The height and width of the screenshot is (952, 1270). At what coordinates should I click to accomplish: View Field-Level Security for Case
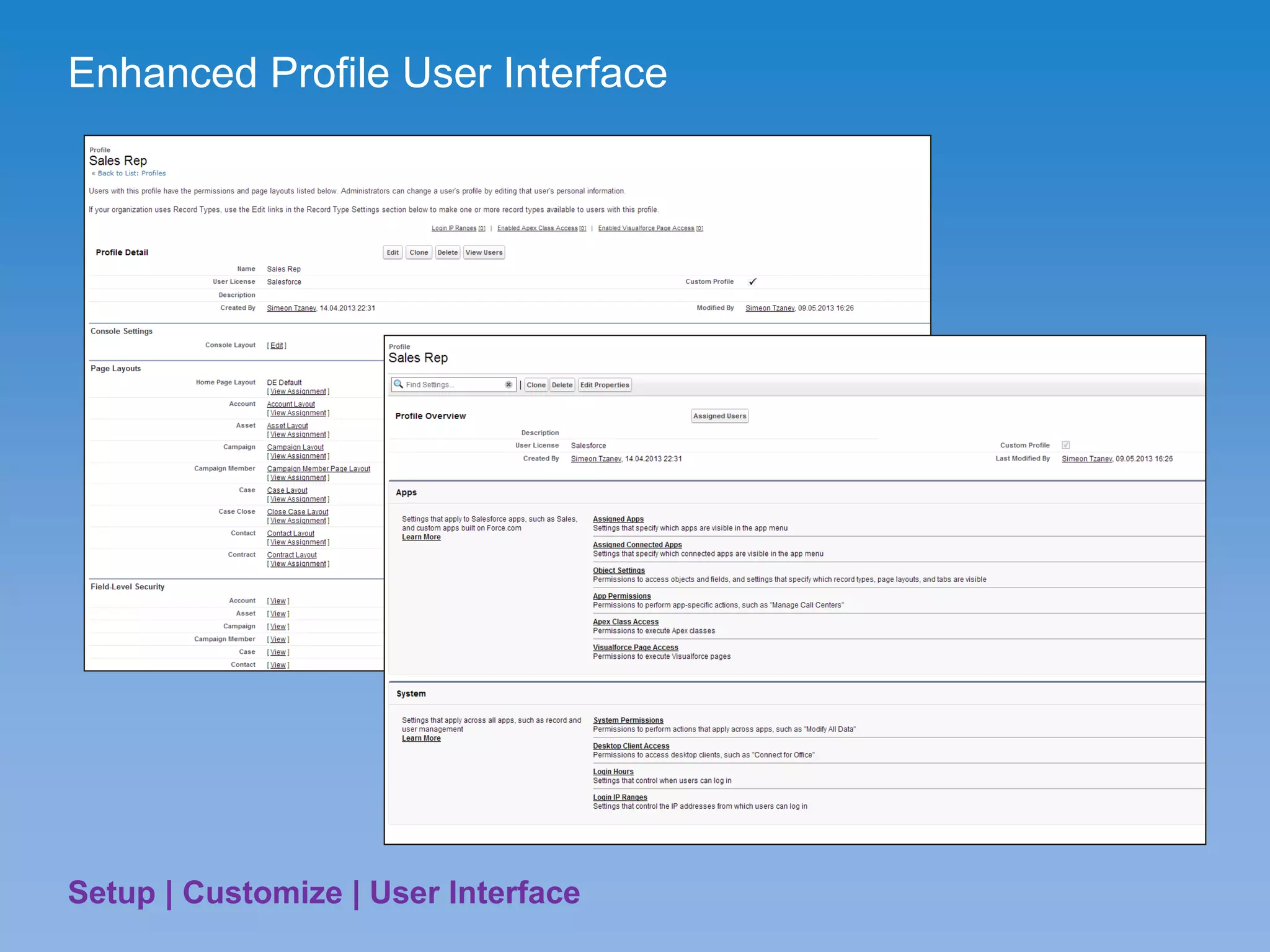(x=278, y=652)
